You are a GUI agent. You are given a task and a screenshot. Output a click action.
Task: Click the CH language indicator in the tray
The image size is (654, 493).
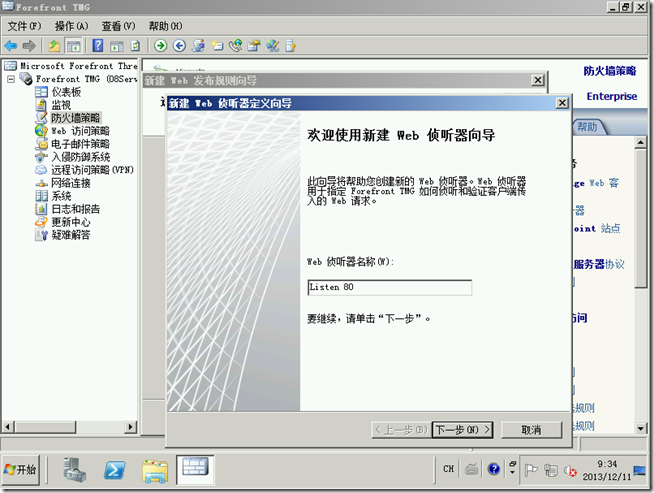[x=448, y=469]
